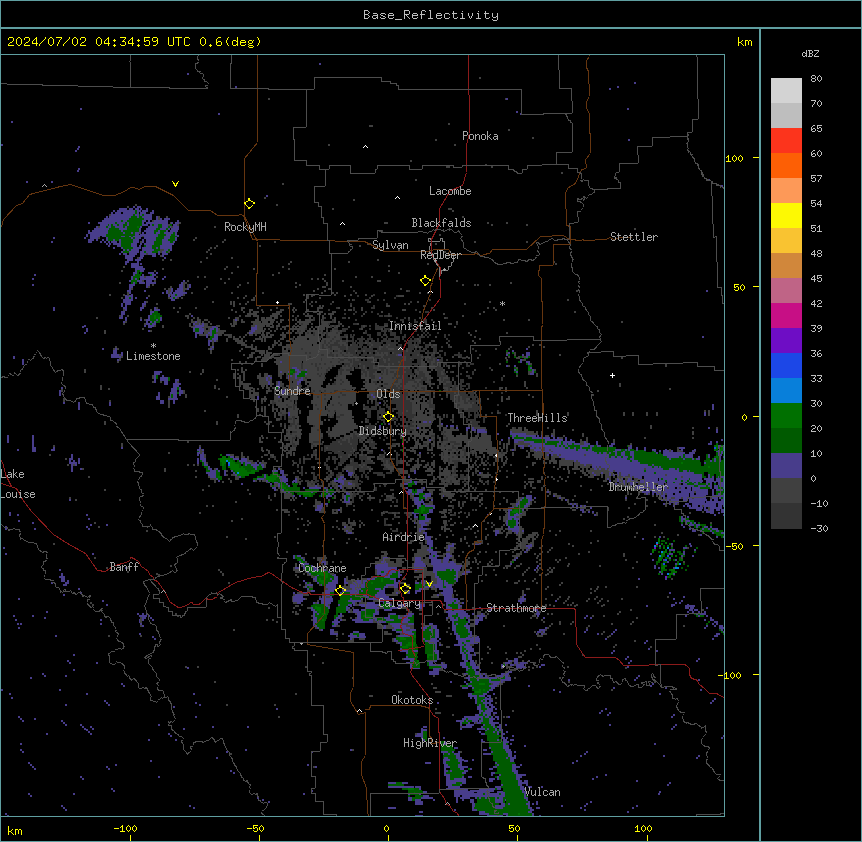Select the yellow diamond marker between Olds and Didsbury
This screenshot has height=842, width=862.
pyautogui.click(x=388, y=417)
